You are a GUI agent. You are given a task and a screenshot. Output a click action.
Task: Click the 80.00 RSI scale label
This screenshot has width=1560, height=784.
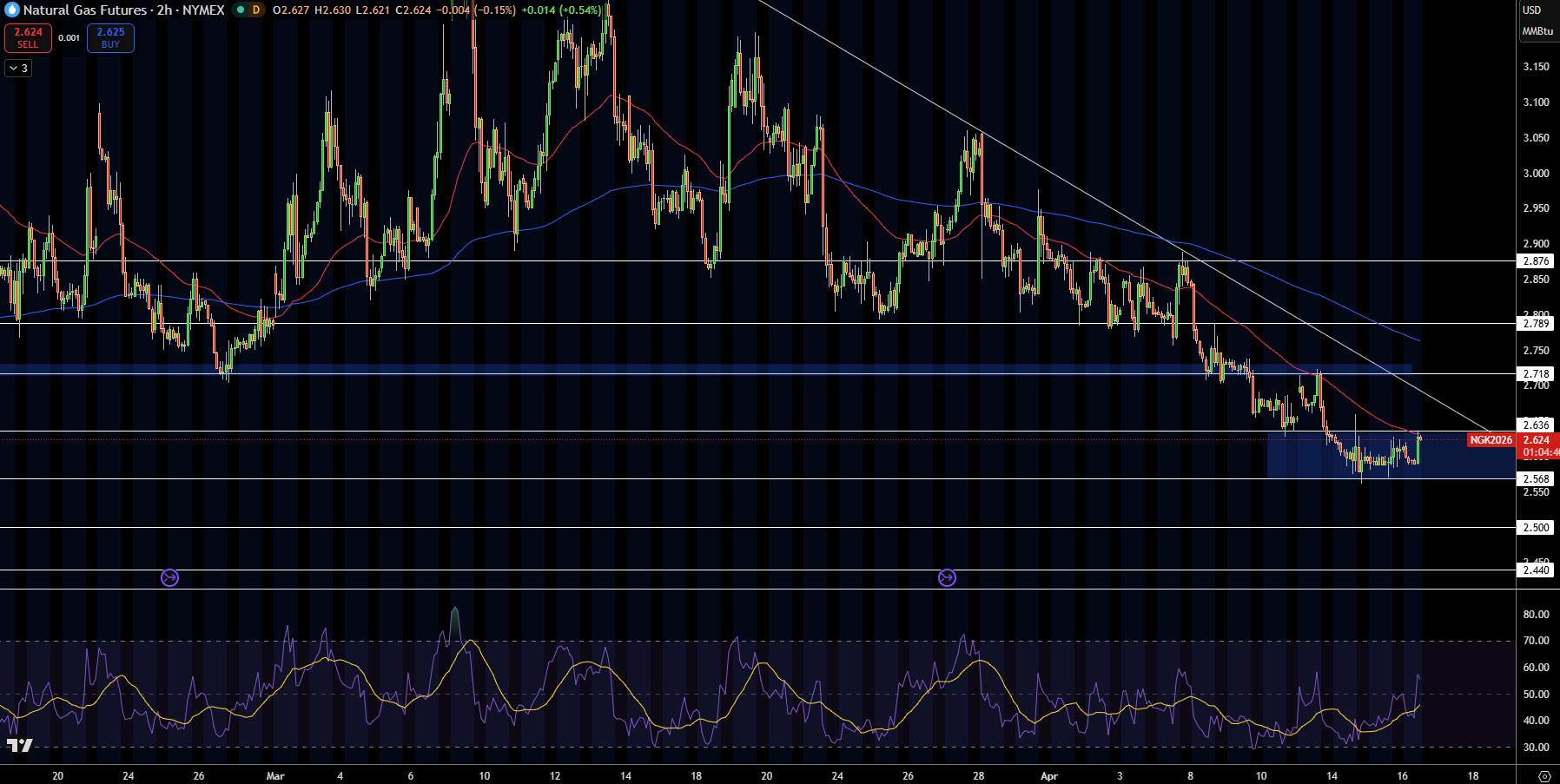[1536, 615]
